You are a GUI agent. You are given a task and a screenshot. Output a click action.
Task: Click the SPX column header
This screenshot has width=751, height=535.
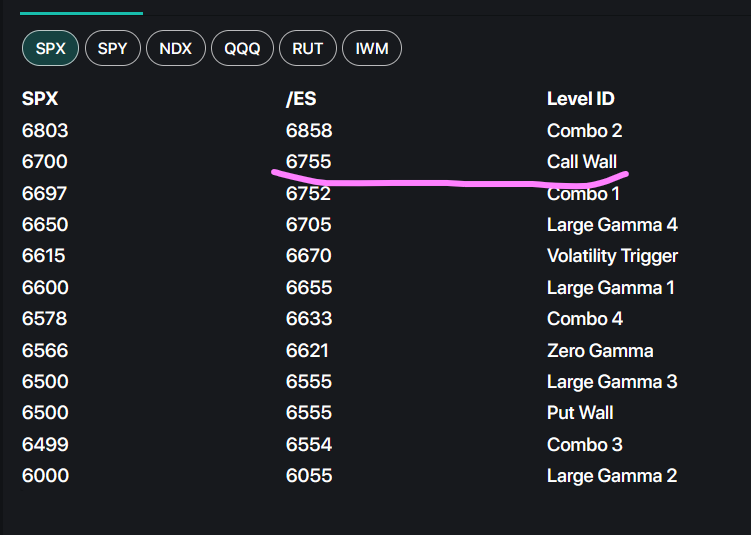(x=40, y=99)
